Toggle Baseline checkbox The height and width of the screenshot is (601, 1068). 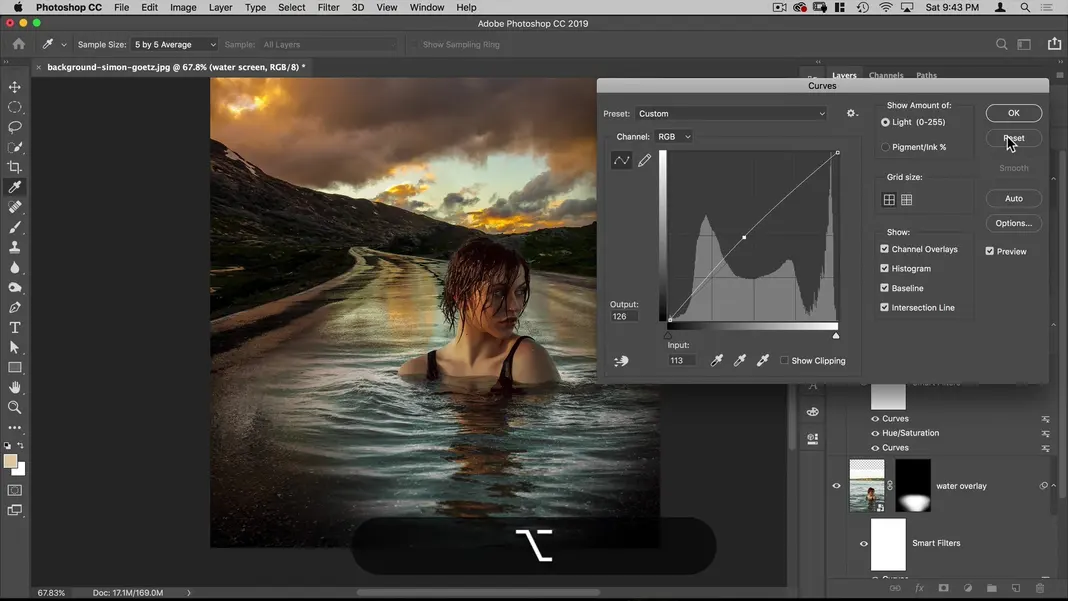click(884, 288)
